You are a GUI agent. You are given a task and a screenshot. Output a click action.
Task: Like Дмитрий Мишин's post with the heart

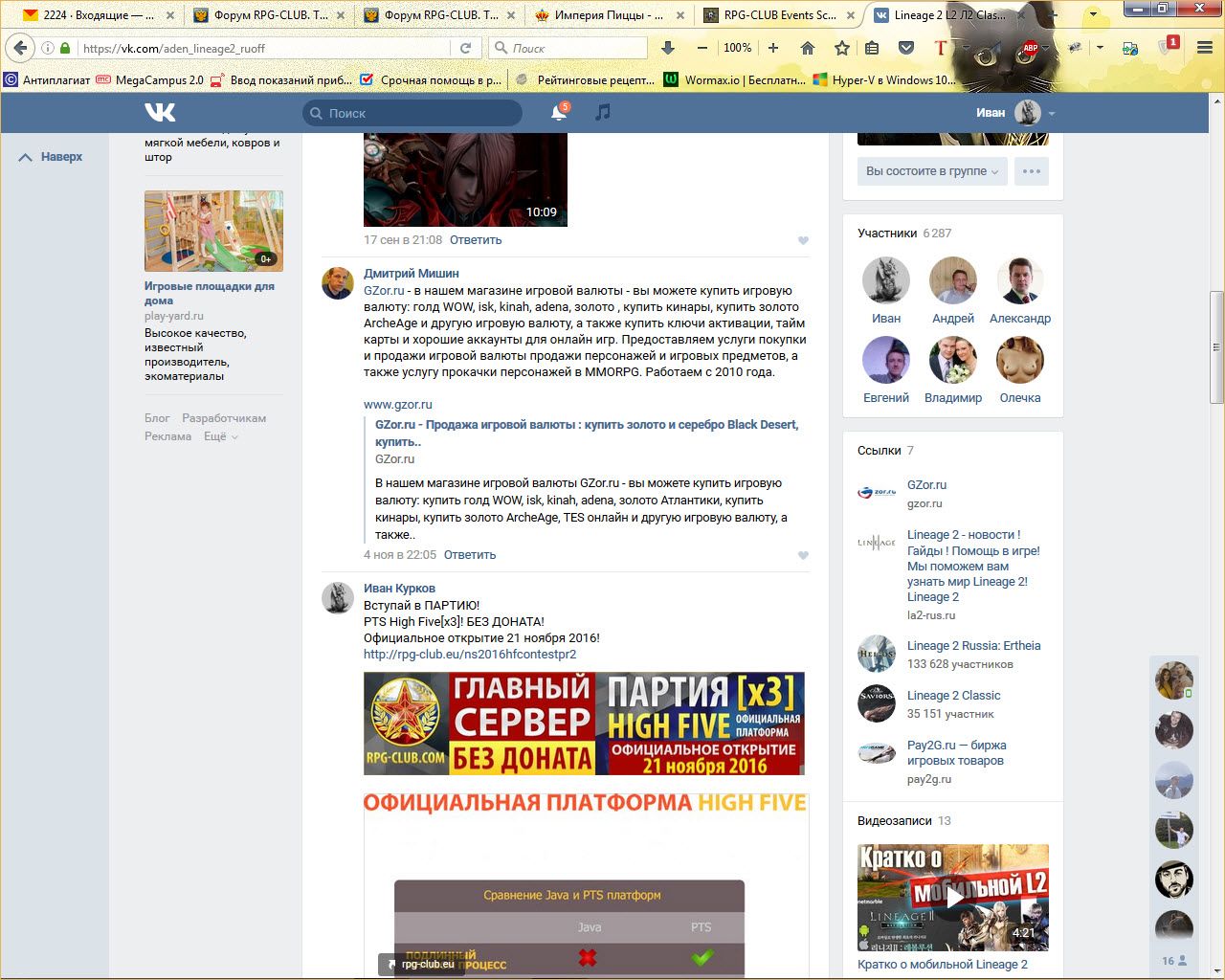tap(803, 555)
